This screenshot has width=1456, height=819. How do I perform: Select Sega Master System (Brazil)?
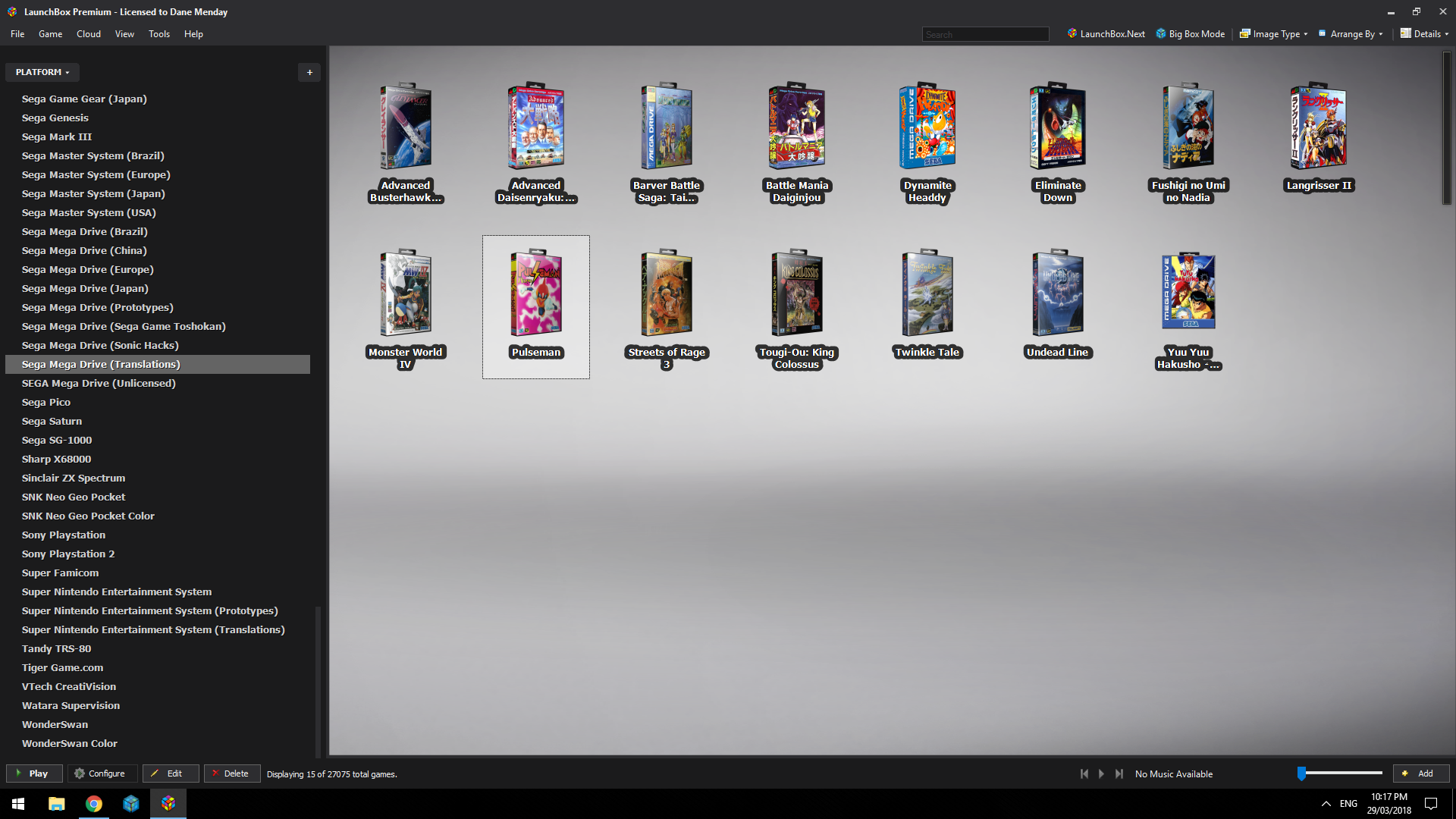(93, 156)
